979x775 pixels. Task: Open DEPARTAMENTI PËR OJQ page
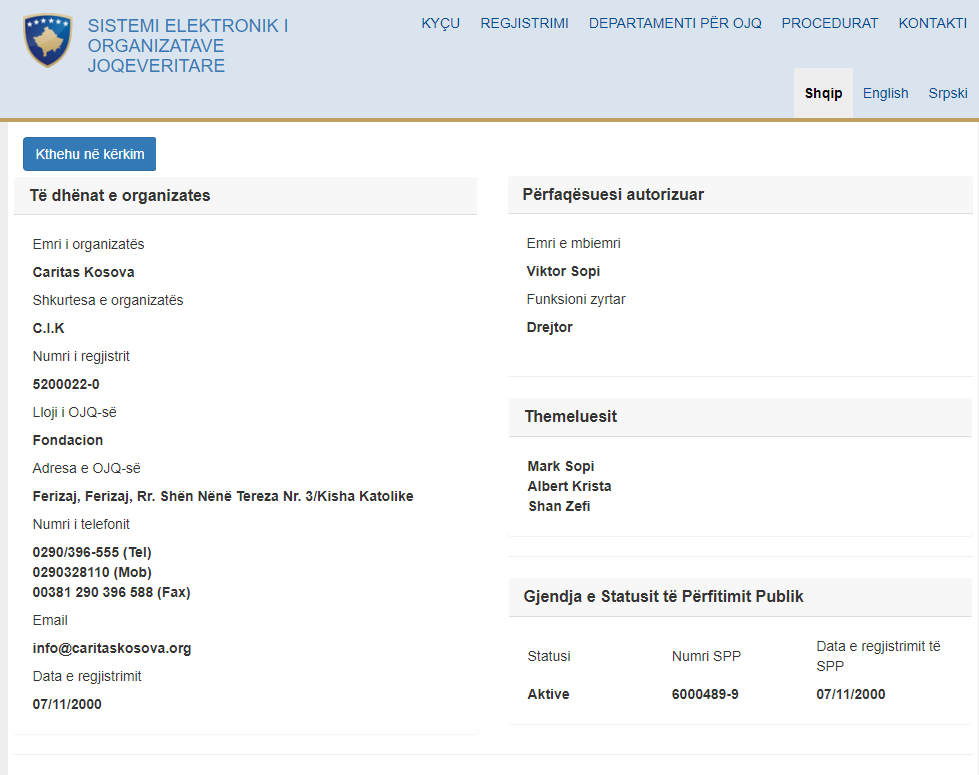[675, 23]
